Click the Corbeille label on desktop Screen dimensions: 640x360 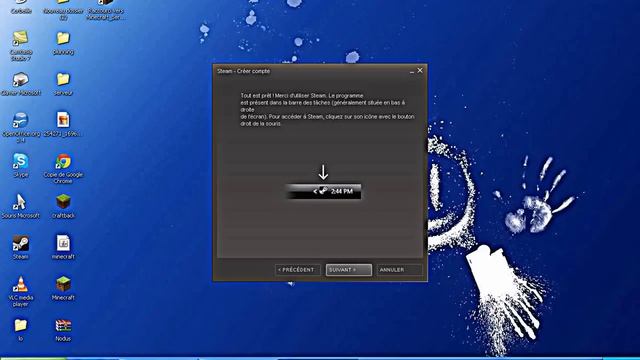(x=21, y=11)
